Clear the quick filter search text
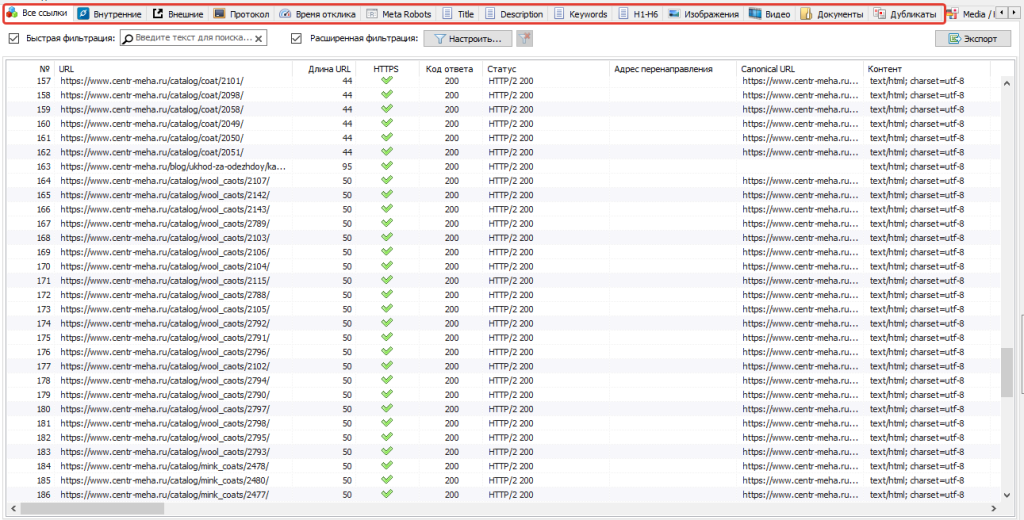Viewport: 1024px width, 520px height. pos(260,39)
